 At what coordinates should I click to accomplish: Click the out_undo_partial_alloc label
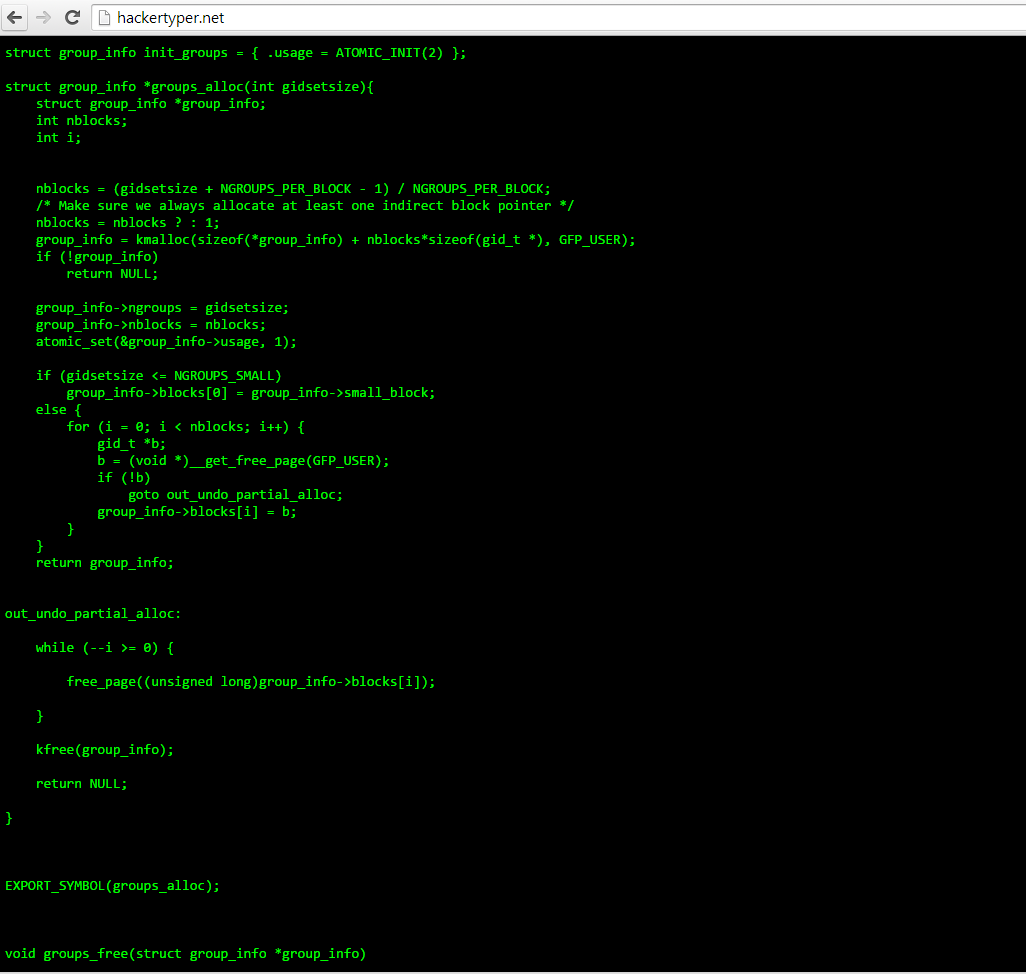point(92,613)
